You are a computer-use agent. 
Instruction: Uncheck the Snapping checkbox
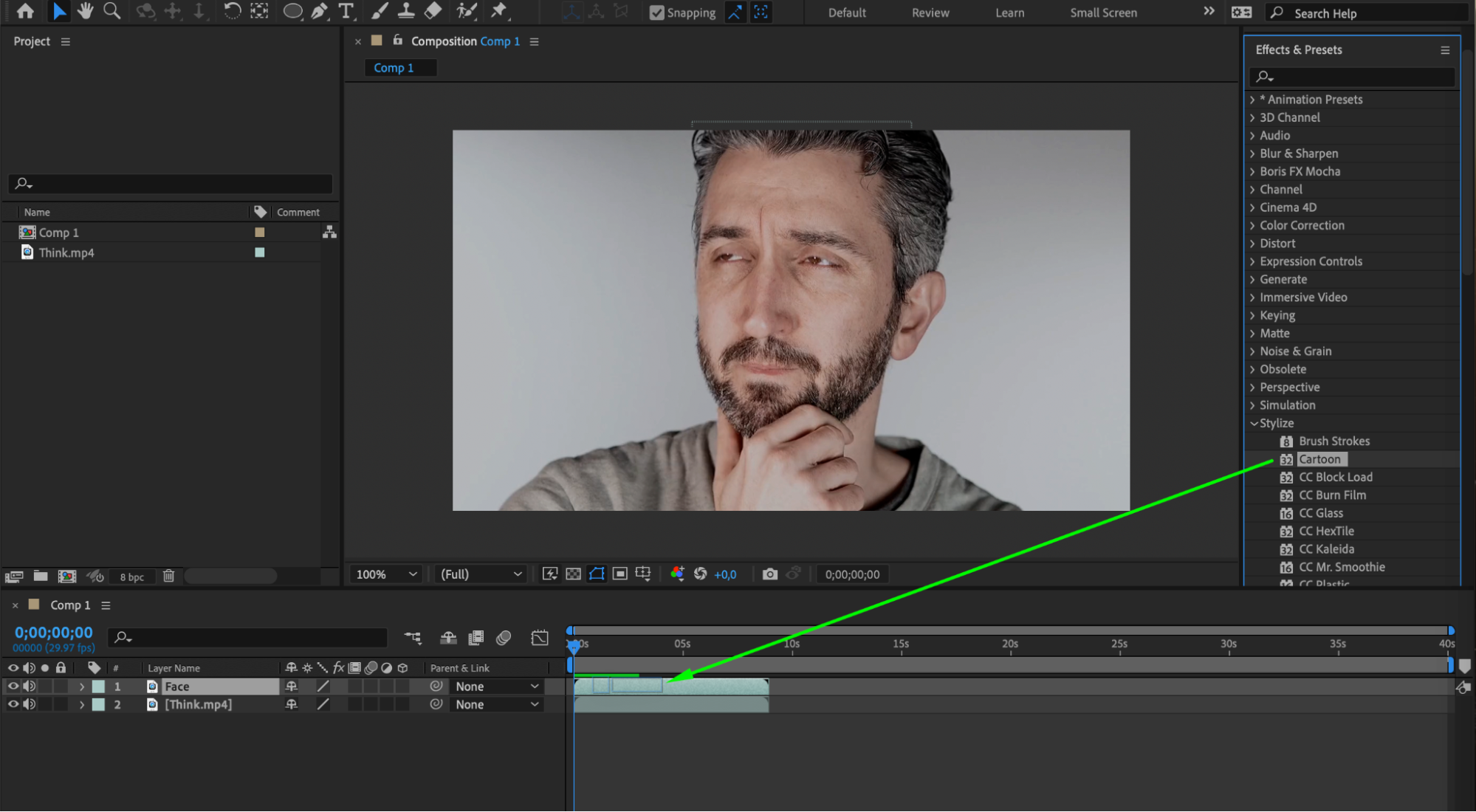656,13
